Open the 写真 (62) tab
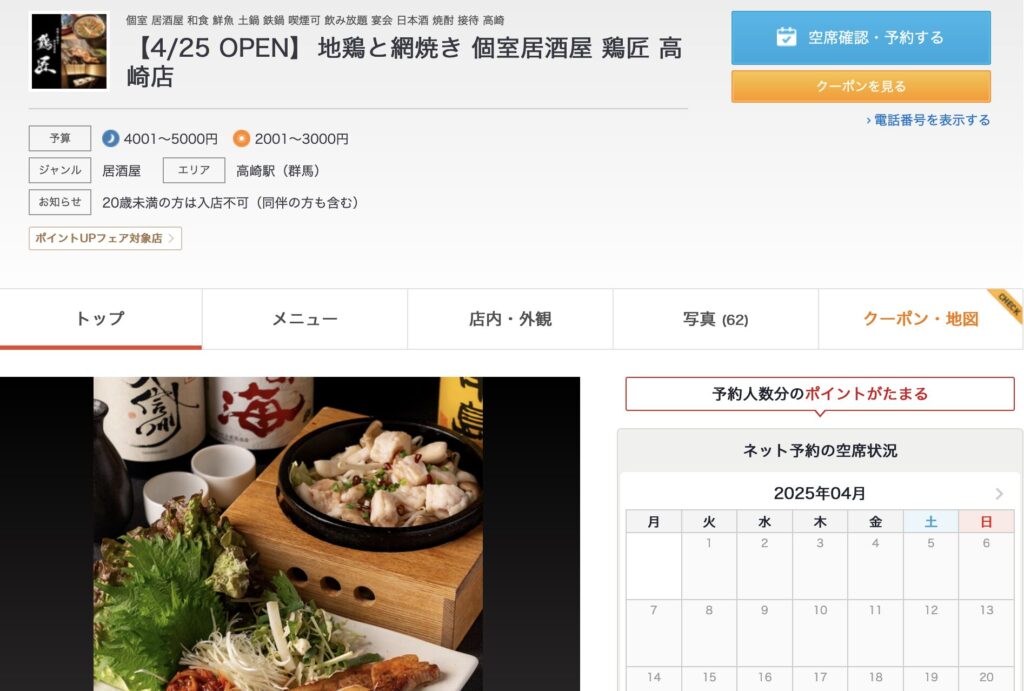The image size is (1024, 691). 716,319
